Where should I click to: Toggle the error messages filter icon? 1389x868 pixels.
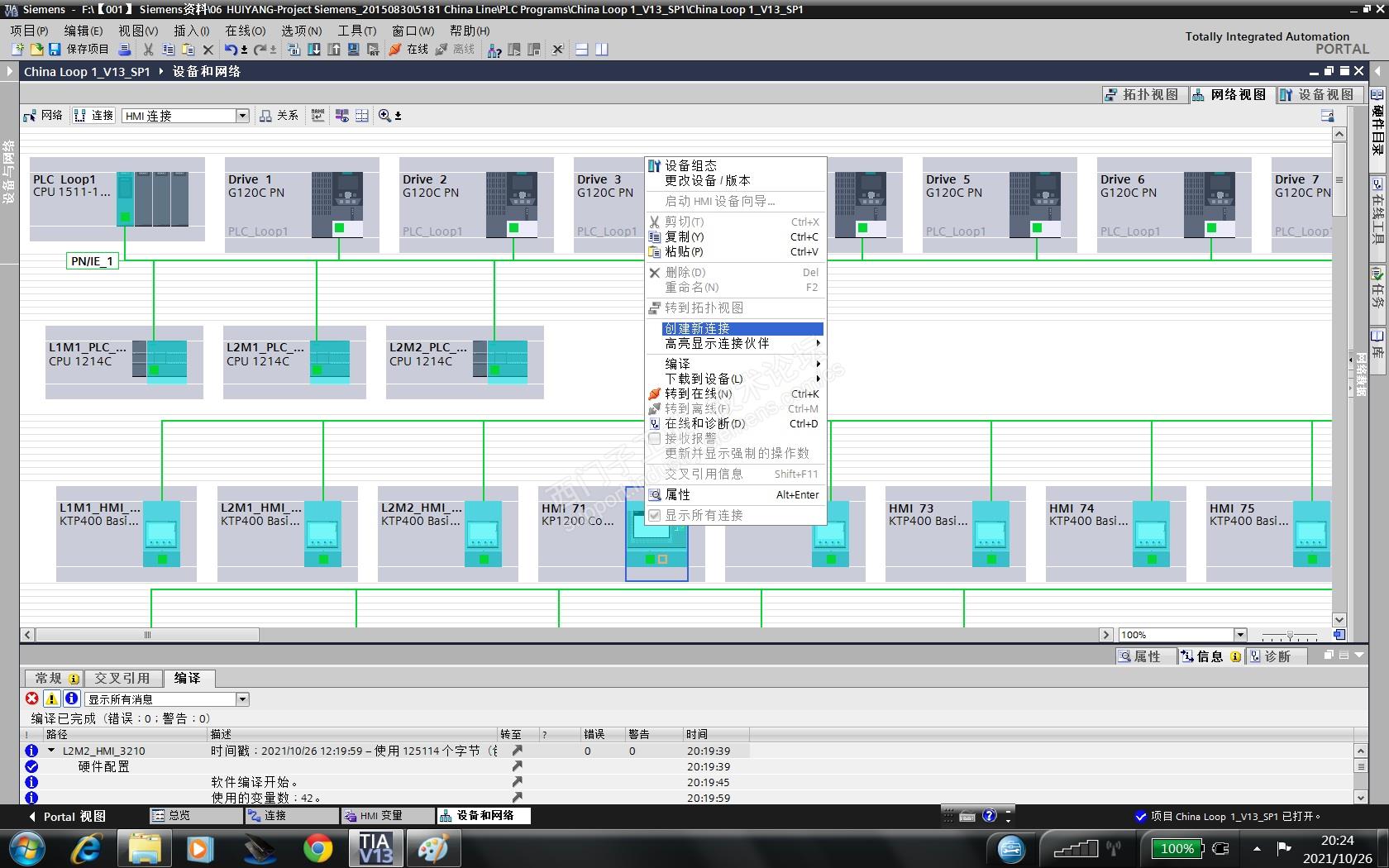[32, 699]
